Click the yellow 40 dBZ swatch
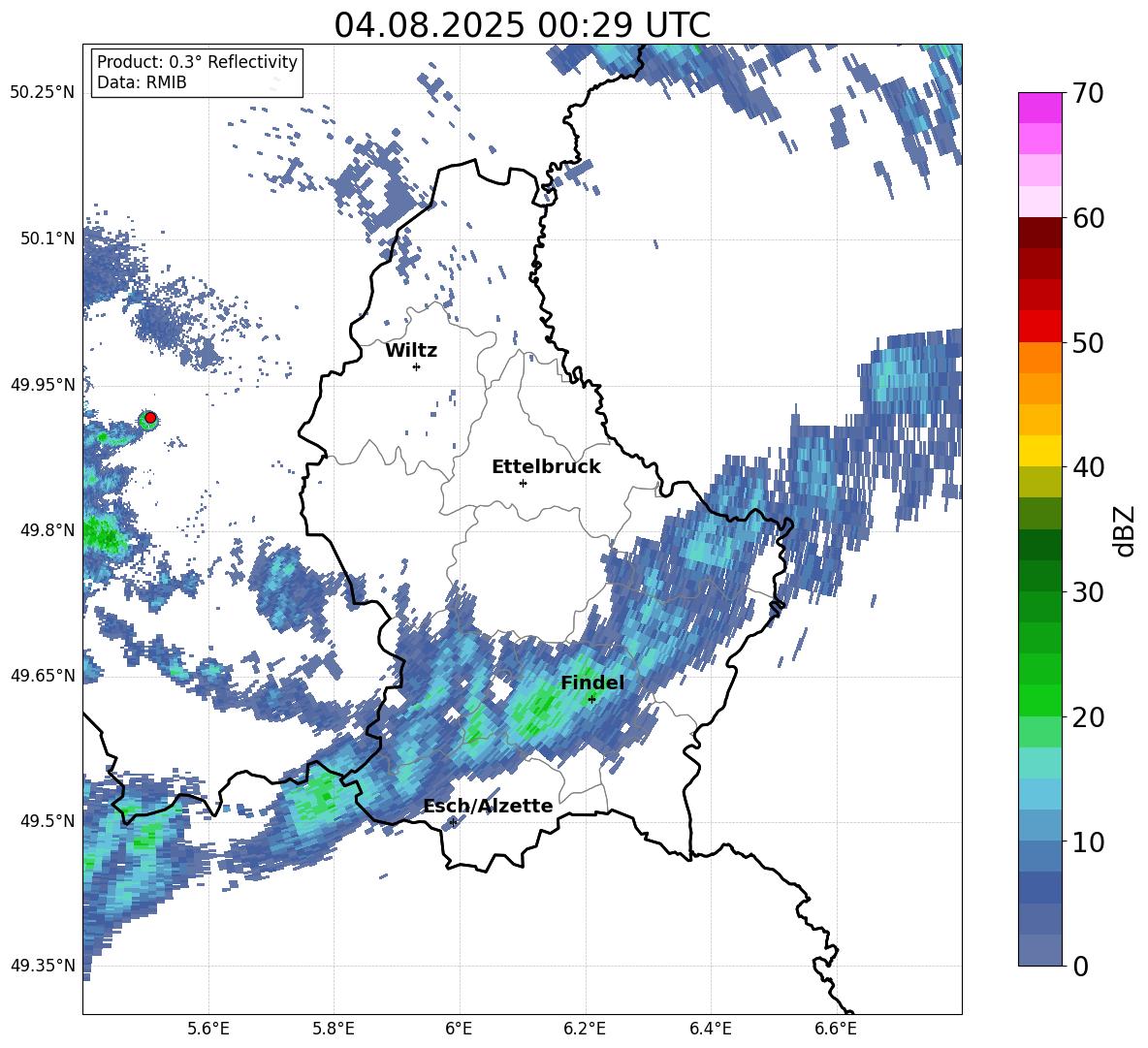Screen dimensions: 1148x1048 1039,451
